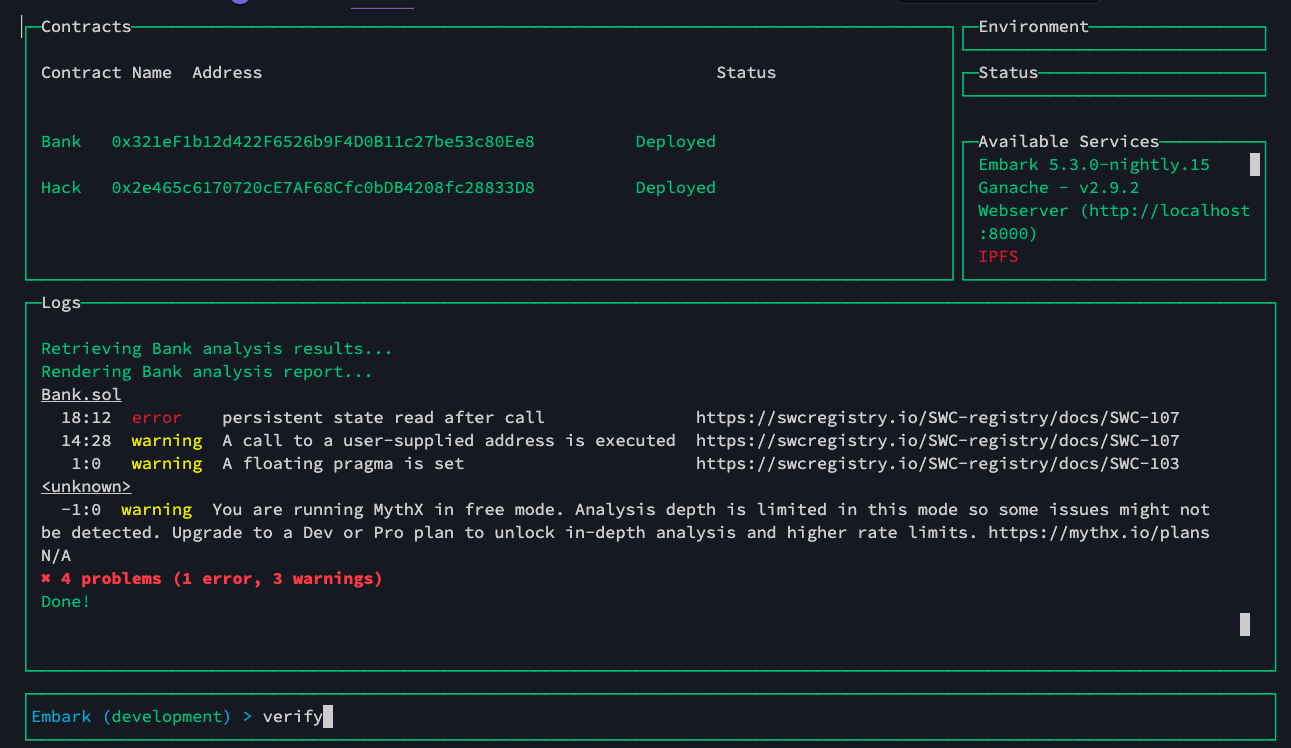Image resolution: width=1291 pixels, height=748 pixels.
Task: Click the red IPFS service entry
Action: pyautogui.click(x=998, y=256)
